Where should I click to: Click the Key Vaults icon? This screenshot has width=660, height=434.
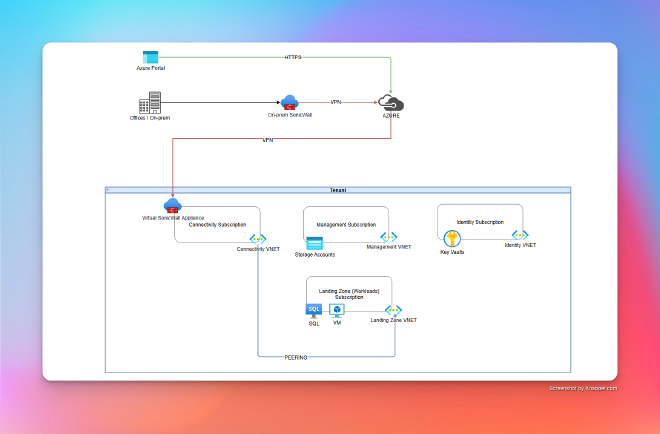[452, 239]
